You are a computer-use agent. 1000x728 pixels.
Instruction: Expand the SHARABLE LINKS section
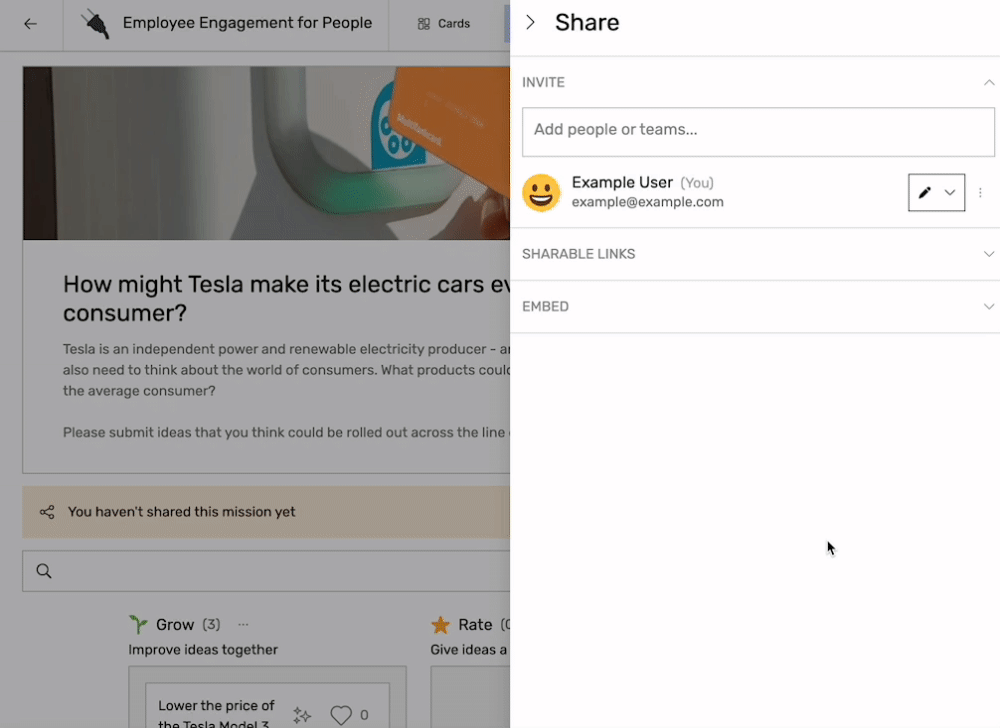[989, 254]
